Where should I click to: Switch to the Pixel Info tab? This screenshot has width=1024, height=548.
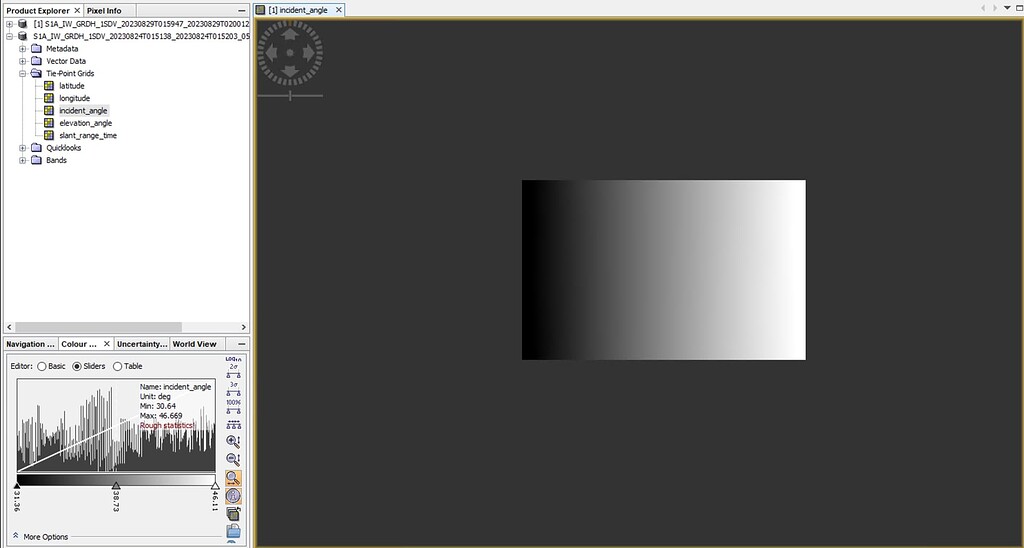104,10
